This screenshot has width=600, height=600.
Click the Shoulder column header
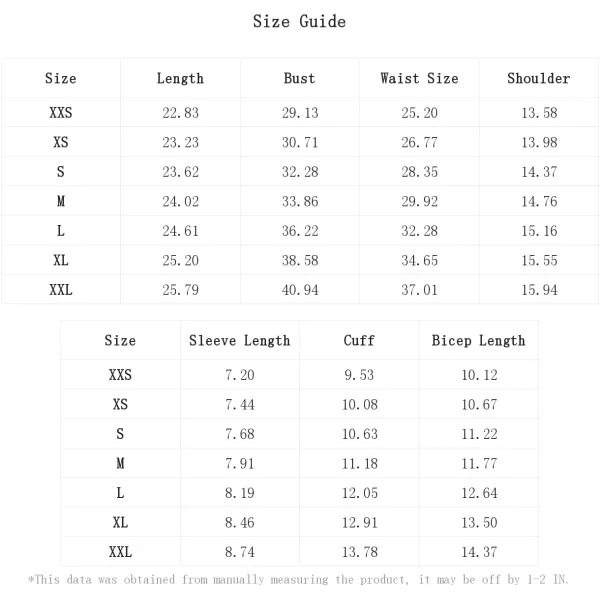click(x=538, y=78)
